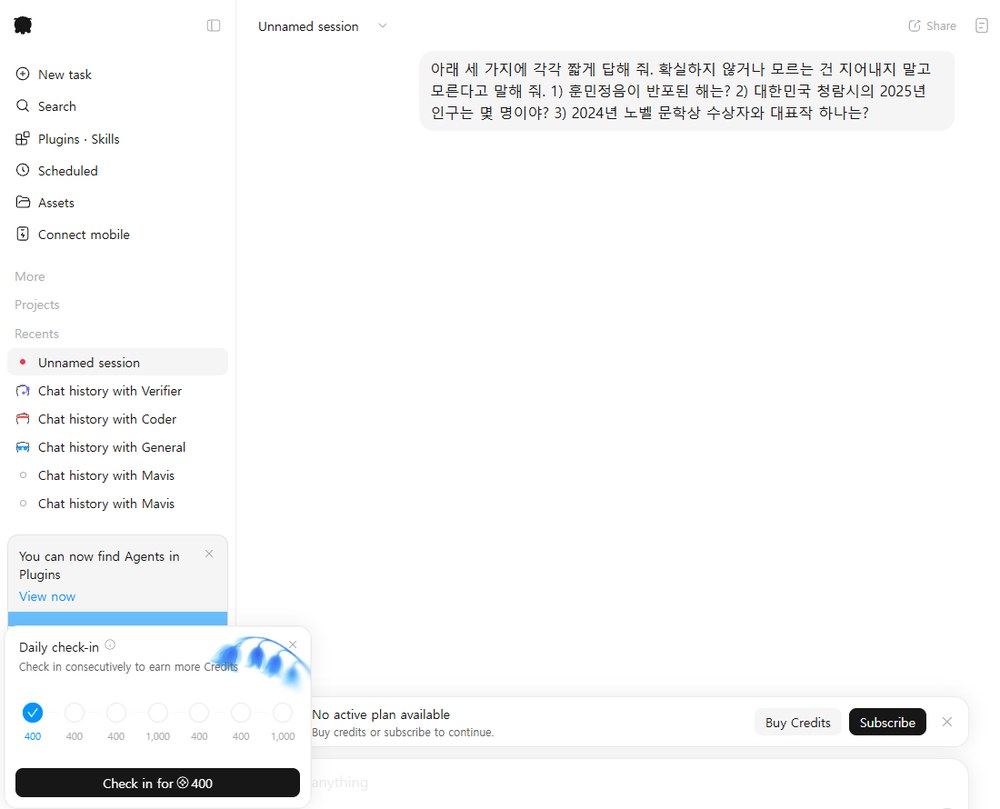
Task: Click the message input field
Action: pyautogui.click(x=640, y=783)
